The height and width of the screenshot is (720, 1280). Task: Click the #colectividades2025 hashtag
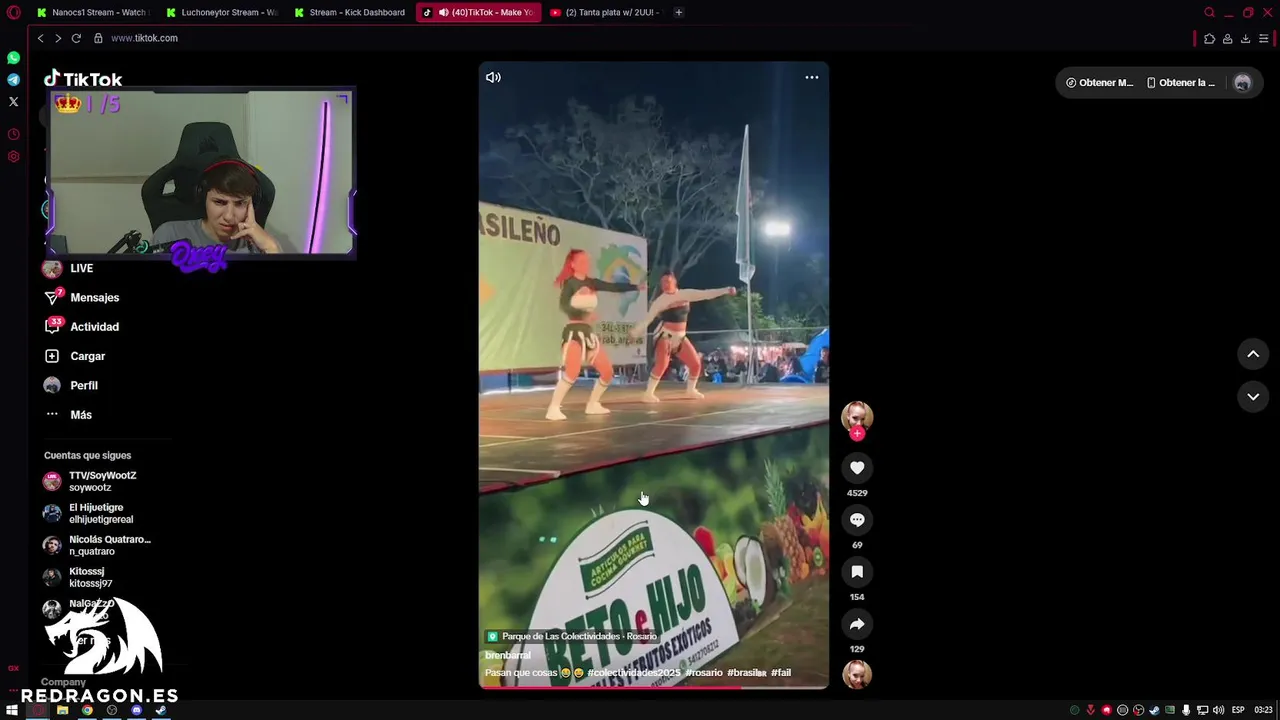click(634, 673)
